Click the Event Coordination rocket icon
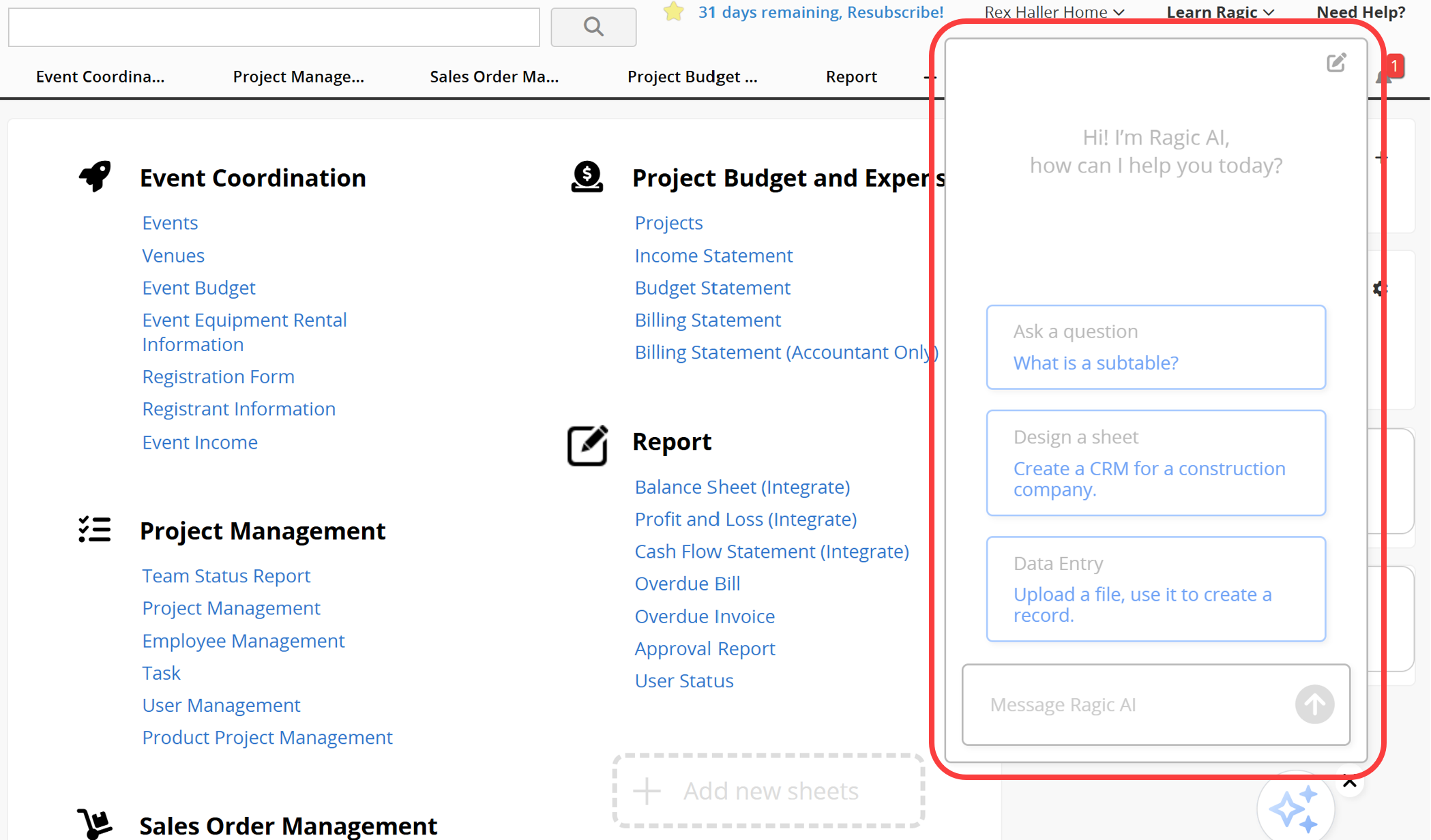 click(95, 177)
